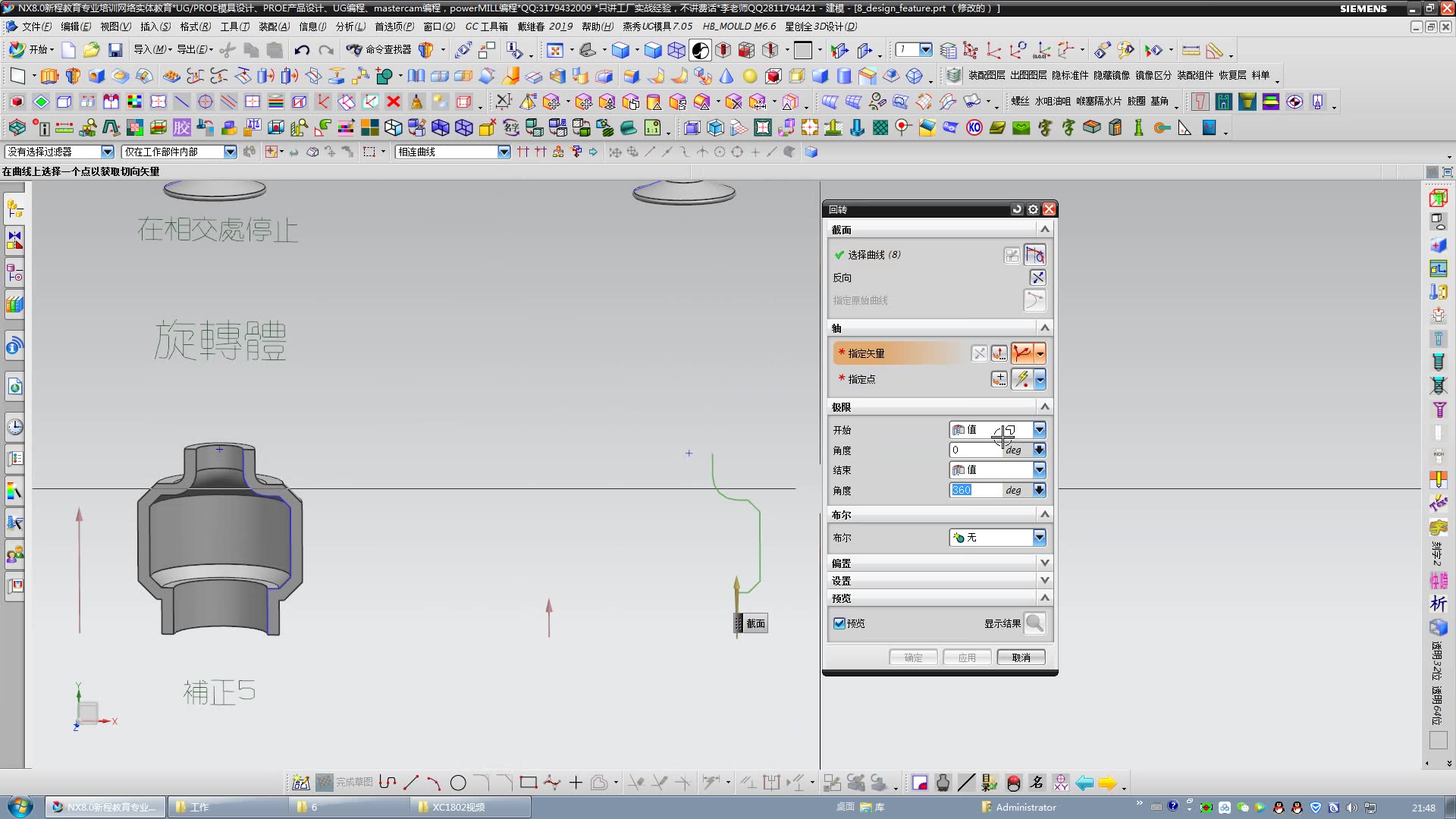Click the inferred vector icon in 轴 section
Image resolution: width=1456 pixels, height=819 pixels.
[1022, 353]
